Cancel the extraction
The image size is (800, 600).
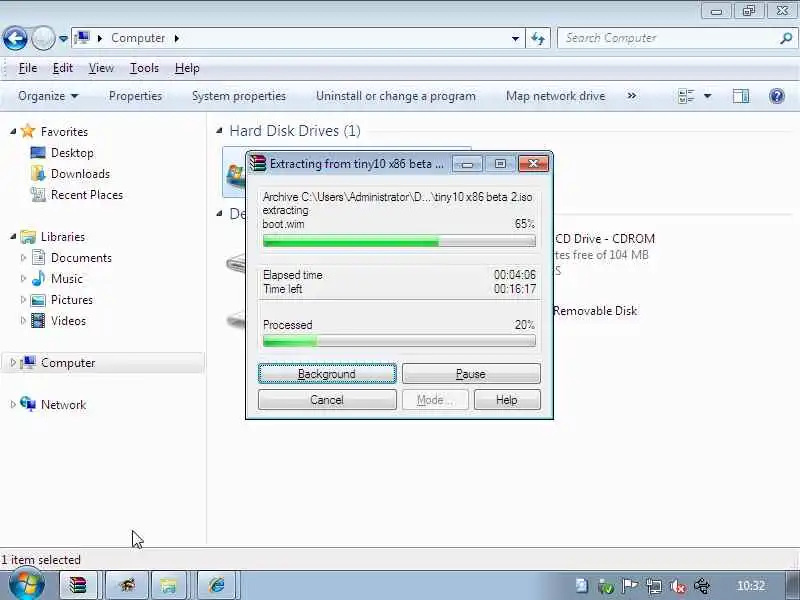pos(327,399)
